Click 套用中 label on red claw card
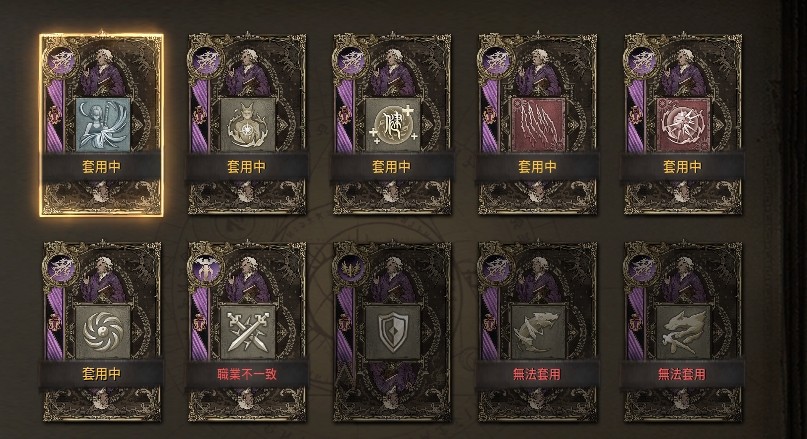This screenshot has height=439, width=807. point(537,167)
